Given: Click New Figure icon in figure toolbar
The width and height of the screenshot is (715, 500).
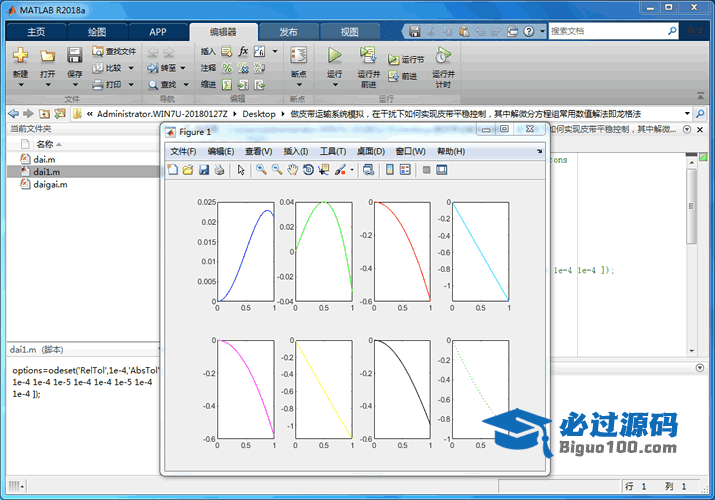Looking at the screenshot, I should click(173, 170).
